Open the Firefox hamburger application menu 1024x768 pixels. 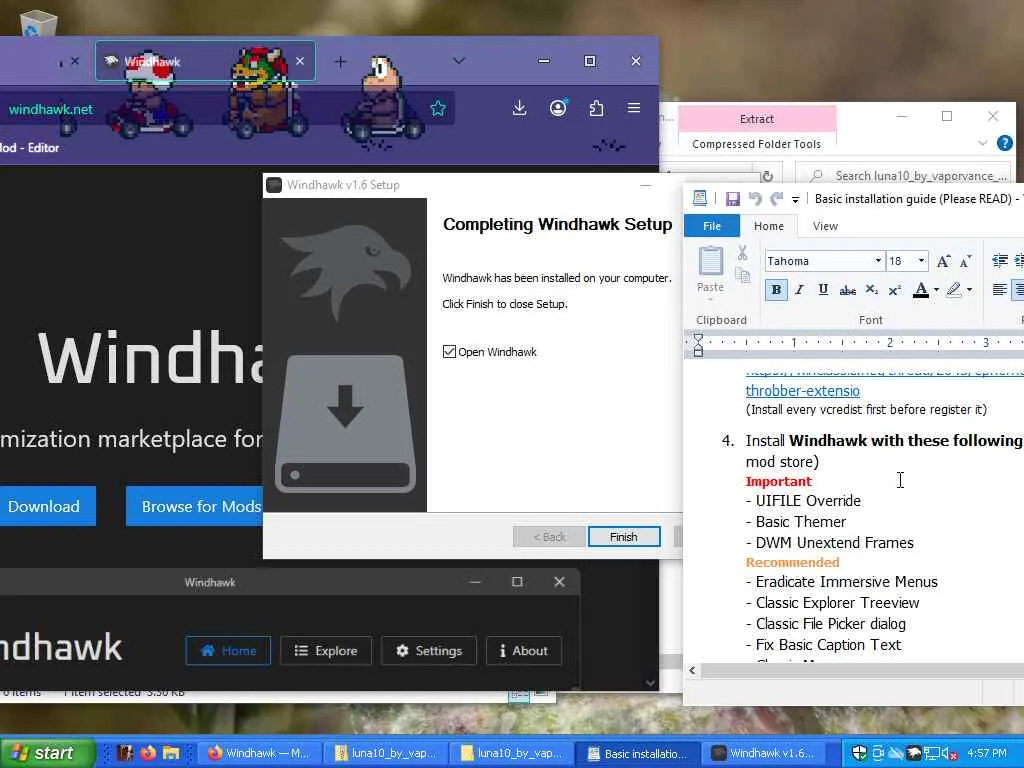[x=633, y=108]
